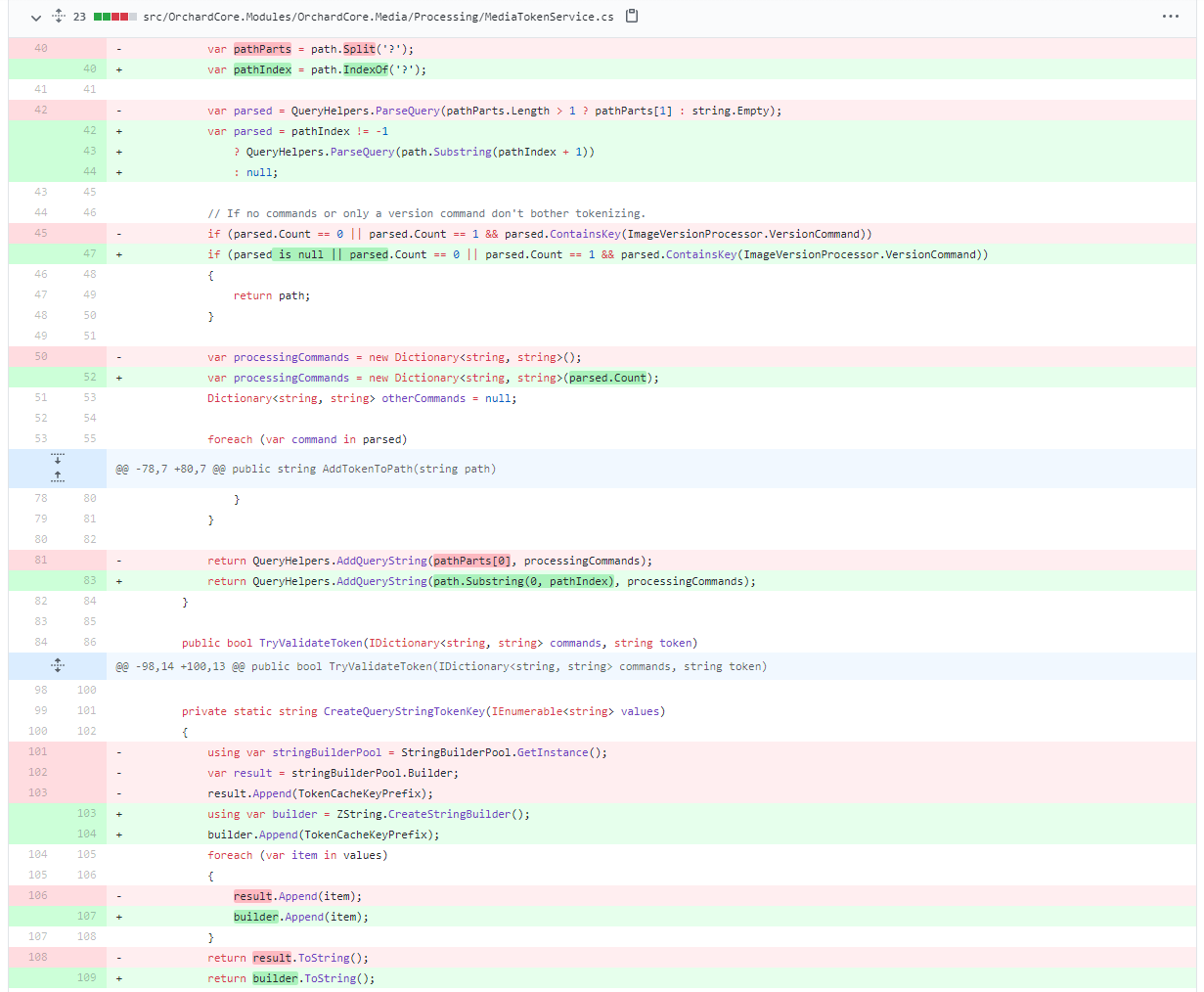Click the highlighted 'parsed.Count' in Dictionary constructor

607,378
